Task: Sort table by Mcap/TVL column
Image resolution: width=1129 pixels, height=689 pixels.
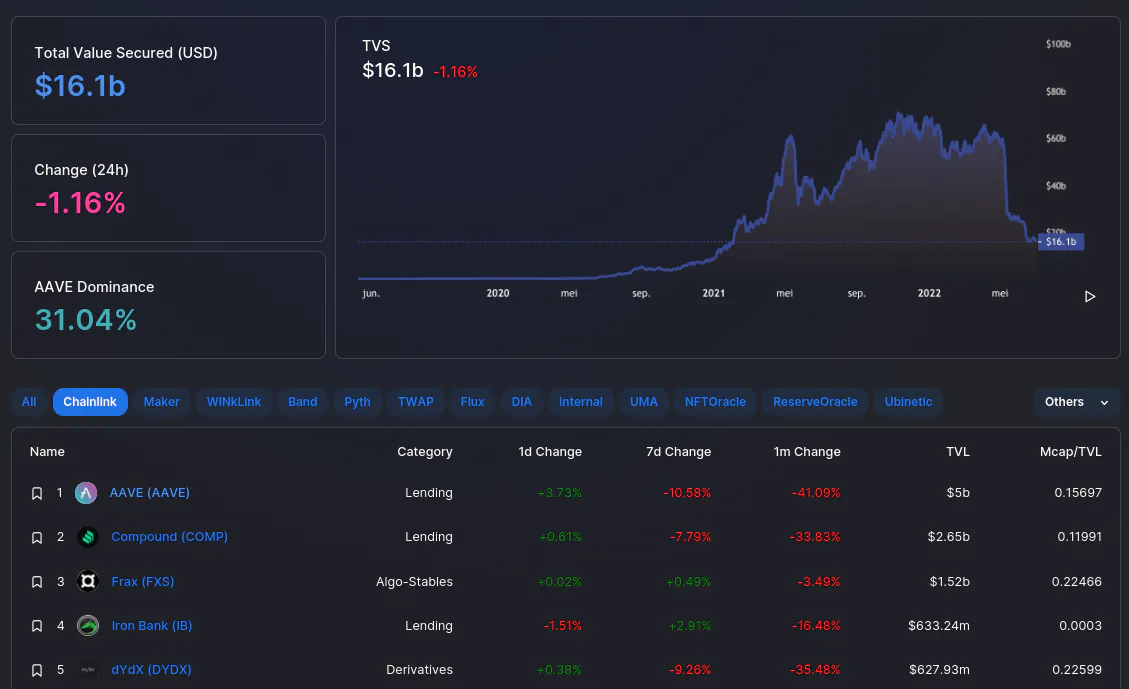Action: tap(1071, 452)
